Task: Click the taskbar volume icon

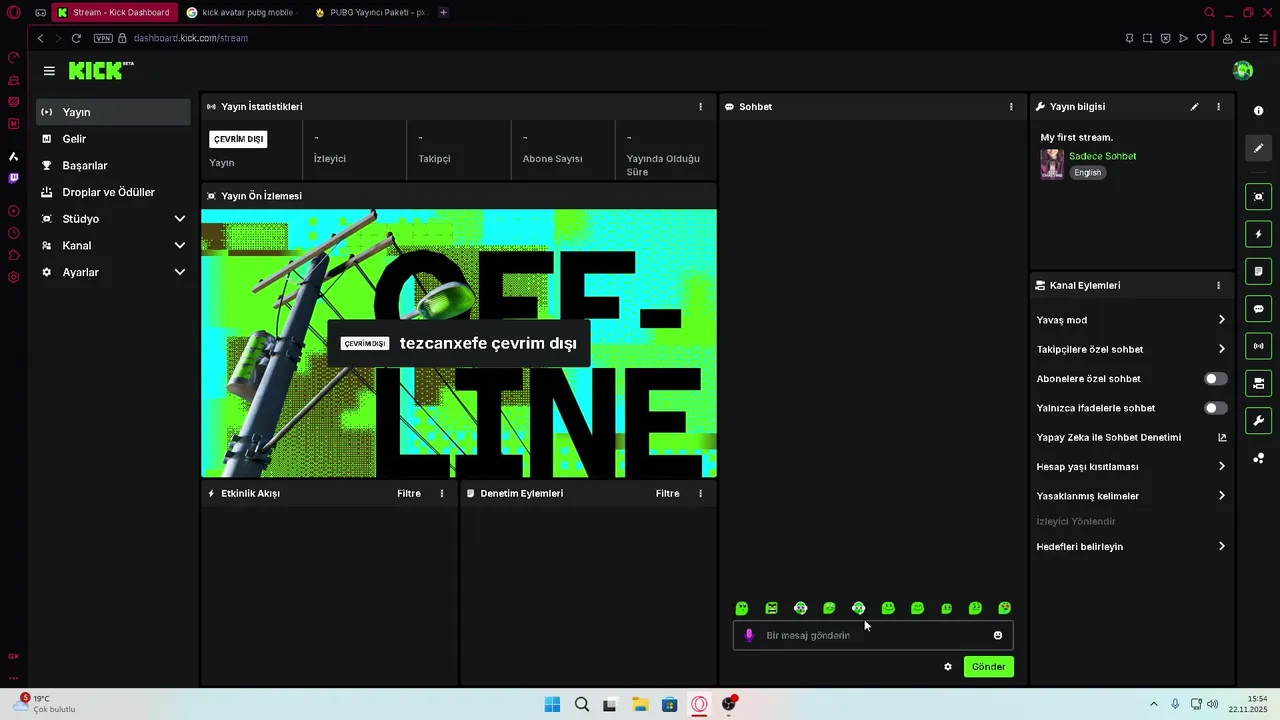Action: [x=1212, y=704]
